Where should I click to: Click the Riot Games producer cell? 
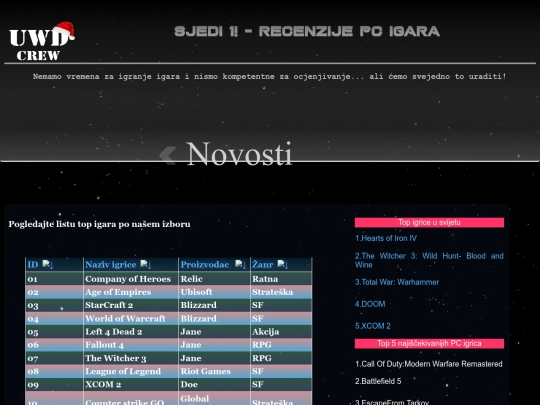pyautogui.click(x=214, y=371)
